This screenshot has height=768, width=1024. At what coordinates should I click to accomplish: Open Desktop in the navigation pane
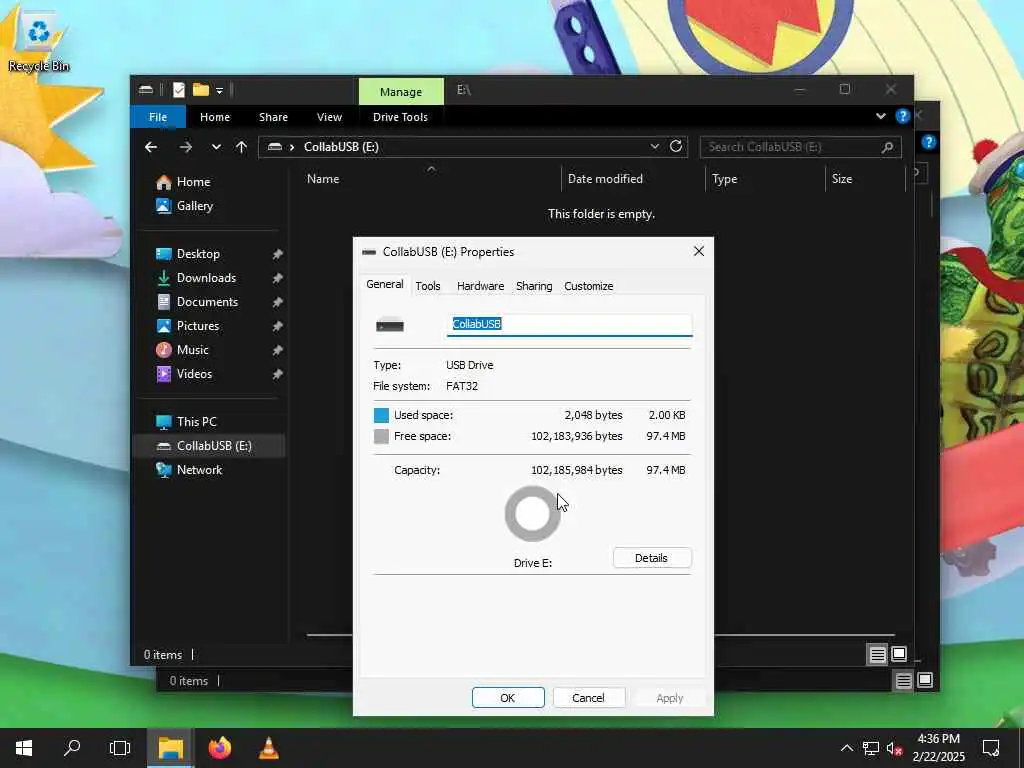click(x=198, y=253)
